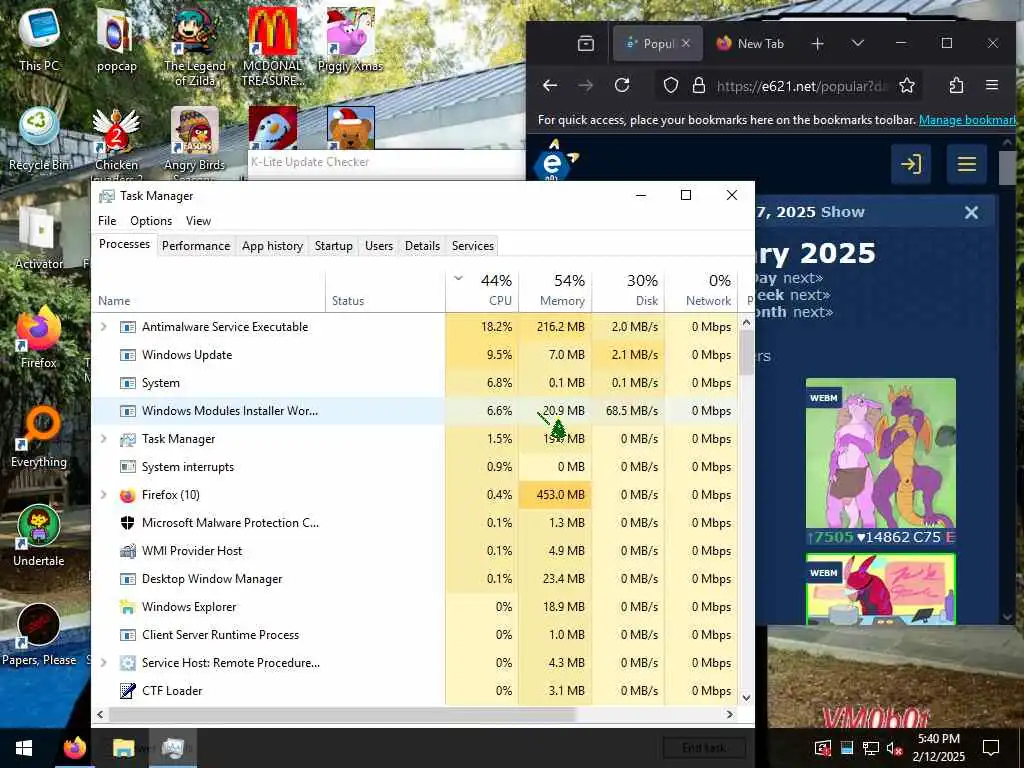Open the Activator desktop icon

click(x=39, y=239)
